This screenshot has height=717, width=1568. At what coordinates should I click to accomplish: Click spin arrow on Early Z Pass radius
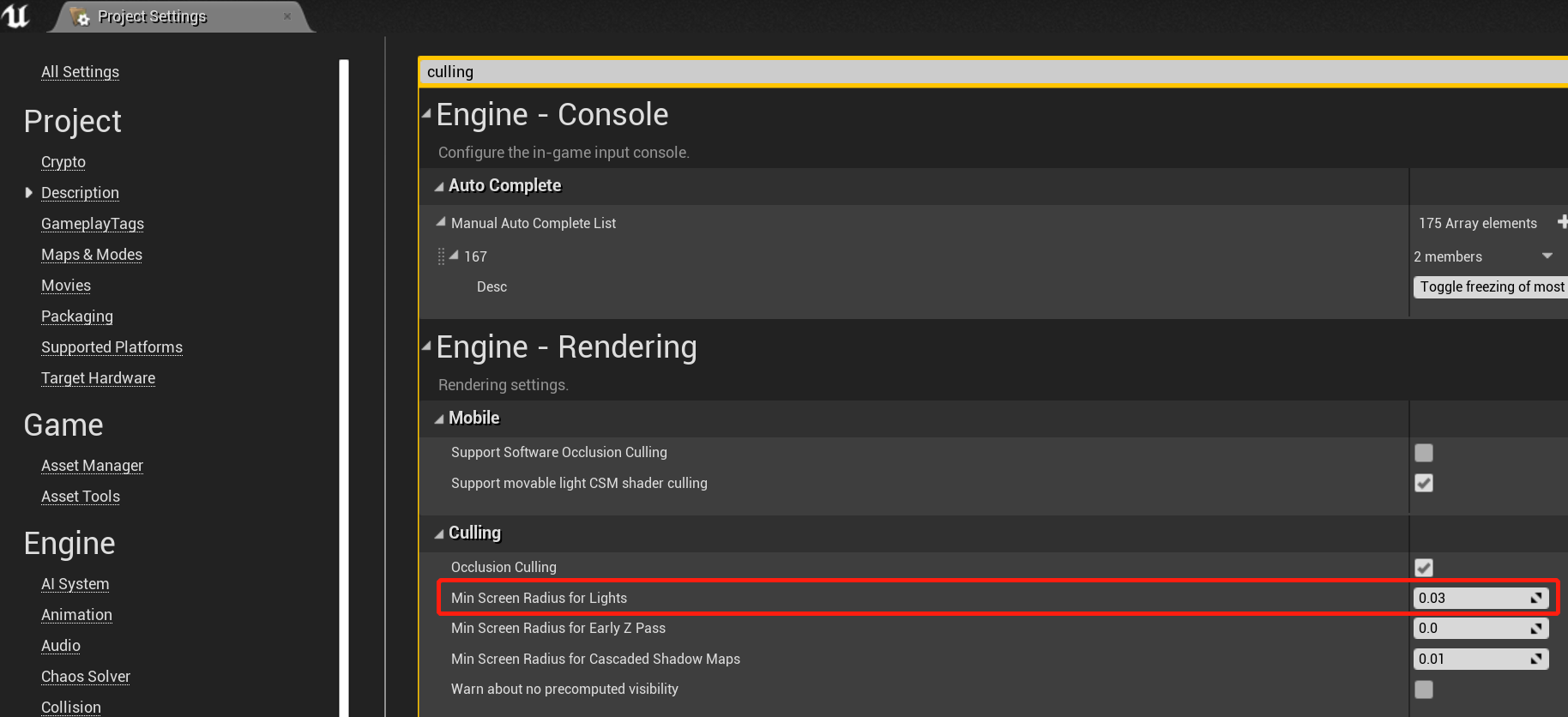1536,629
